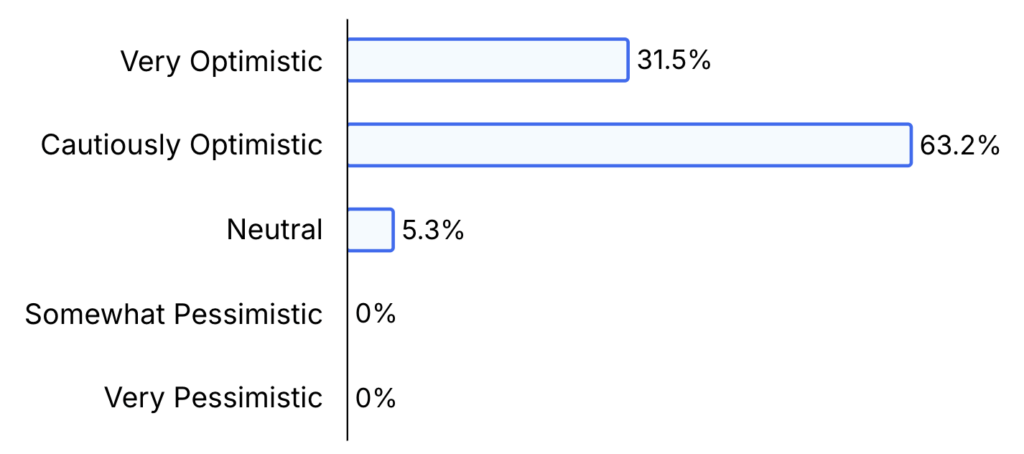1024x454 pixels.
Task: Select the 63.2% data label
Action: coord(959,146)
